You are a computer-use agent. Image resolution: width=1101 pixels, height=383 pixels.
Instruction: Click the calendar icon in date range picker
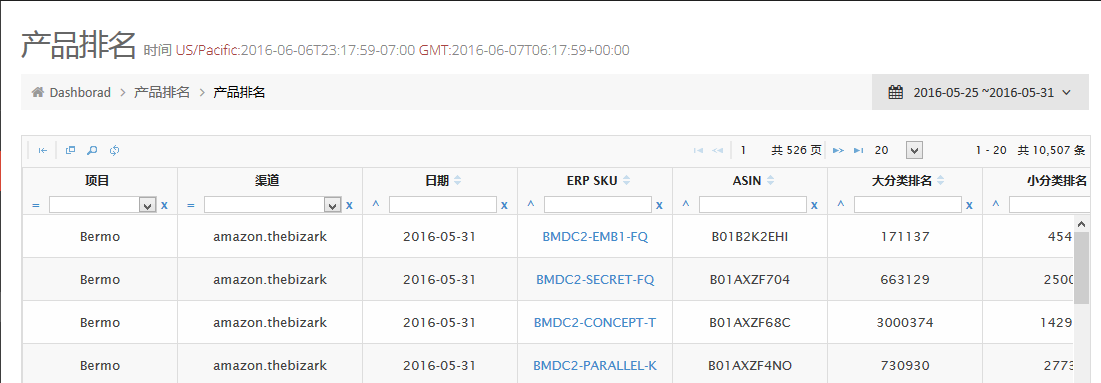point(895,92)
